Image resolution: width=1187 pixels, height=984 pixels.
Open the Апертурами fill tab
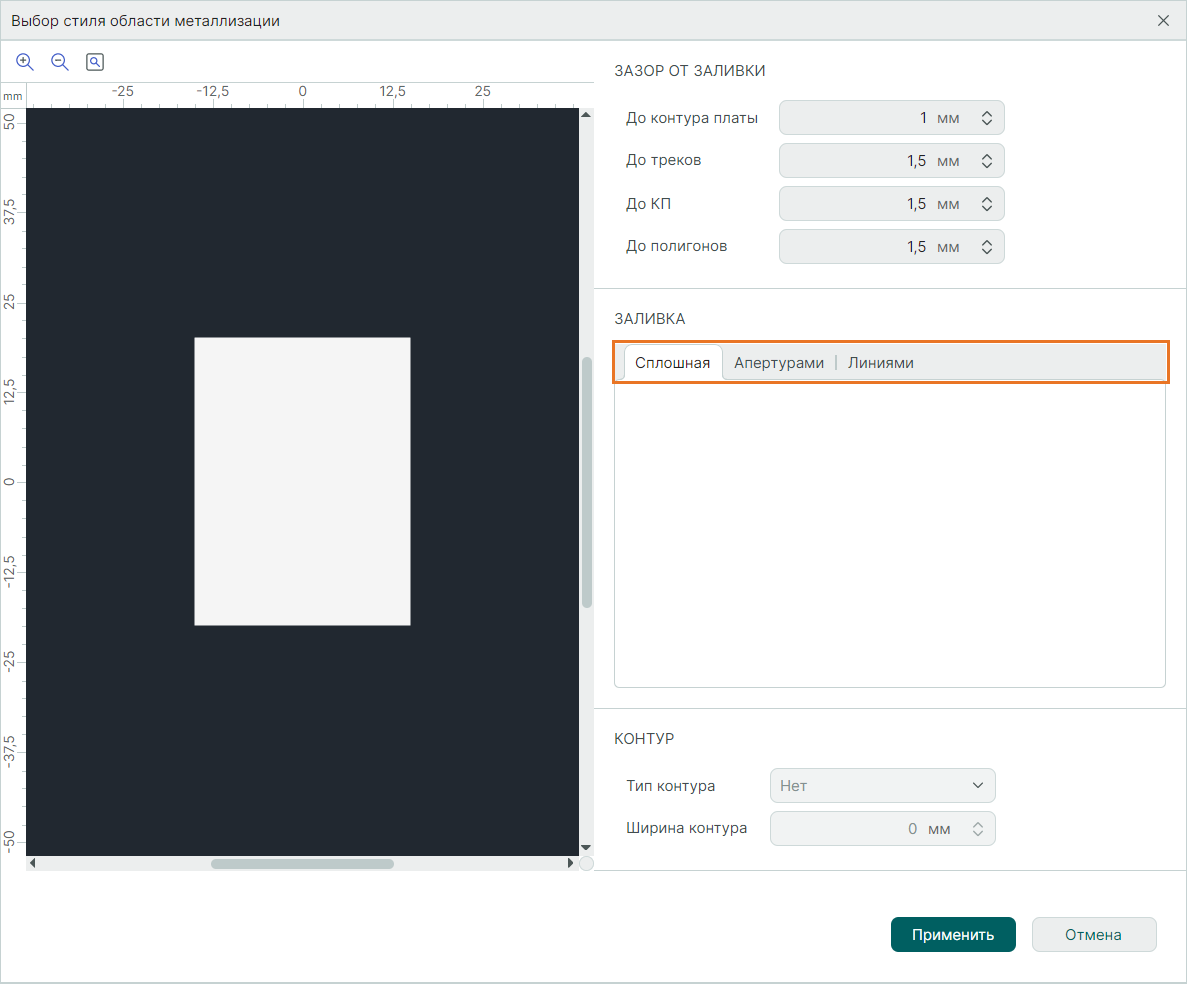coord(779,363)
